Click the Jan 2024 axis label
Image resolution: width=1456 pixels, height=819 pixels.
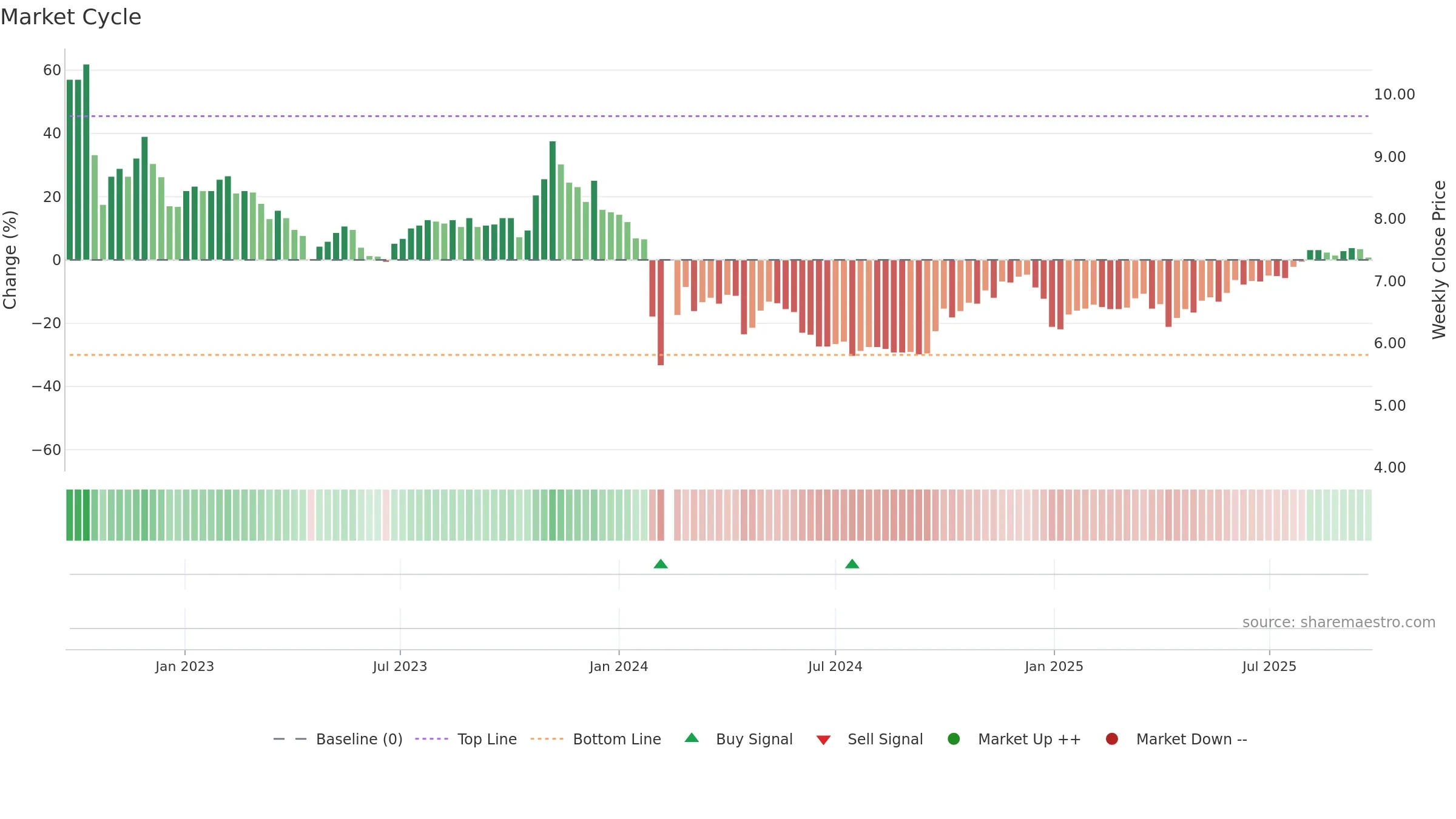pyautogui.click(x=619, y=667)
